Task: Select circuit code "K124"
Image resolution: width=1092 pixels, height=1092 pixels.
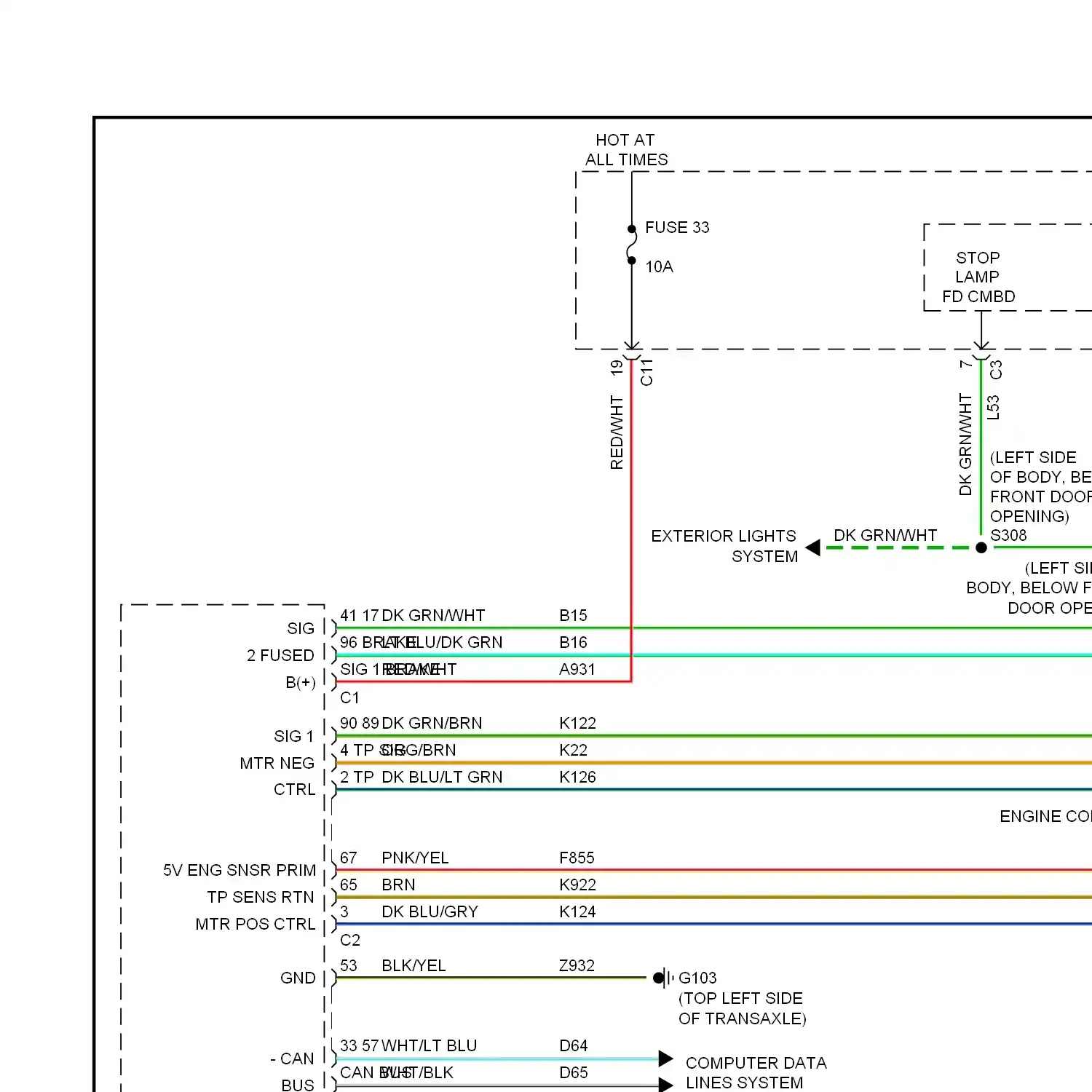Action: coord(577,911)
